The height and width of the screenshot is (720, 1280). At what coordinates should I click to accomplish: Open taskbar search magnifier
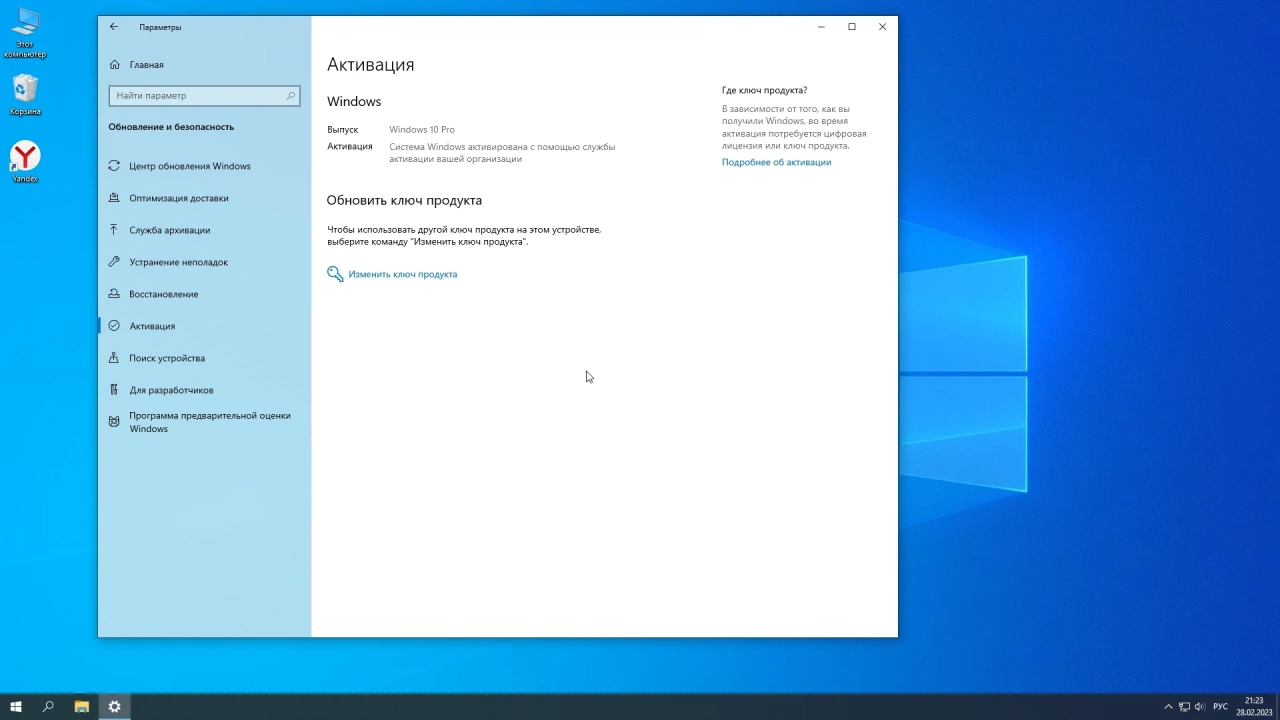(x=48, y=707)
